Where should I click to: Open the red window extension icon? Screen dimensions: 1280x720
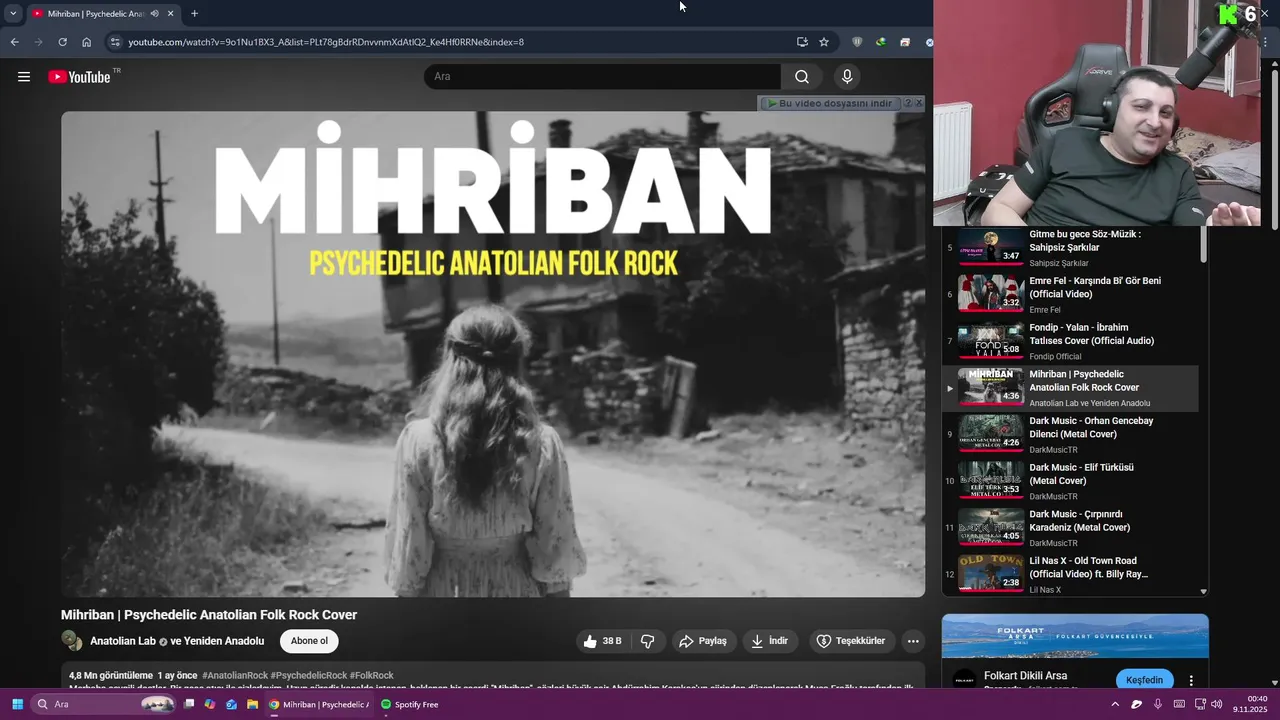(905, 42)
